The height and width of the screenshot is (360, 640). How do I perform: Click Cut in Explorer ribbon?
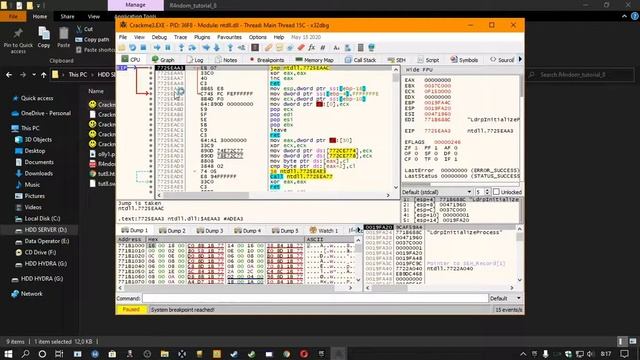tap(84, 29)
